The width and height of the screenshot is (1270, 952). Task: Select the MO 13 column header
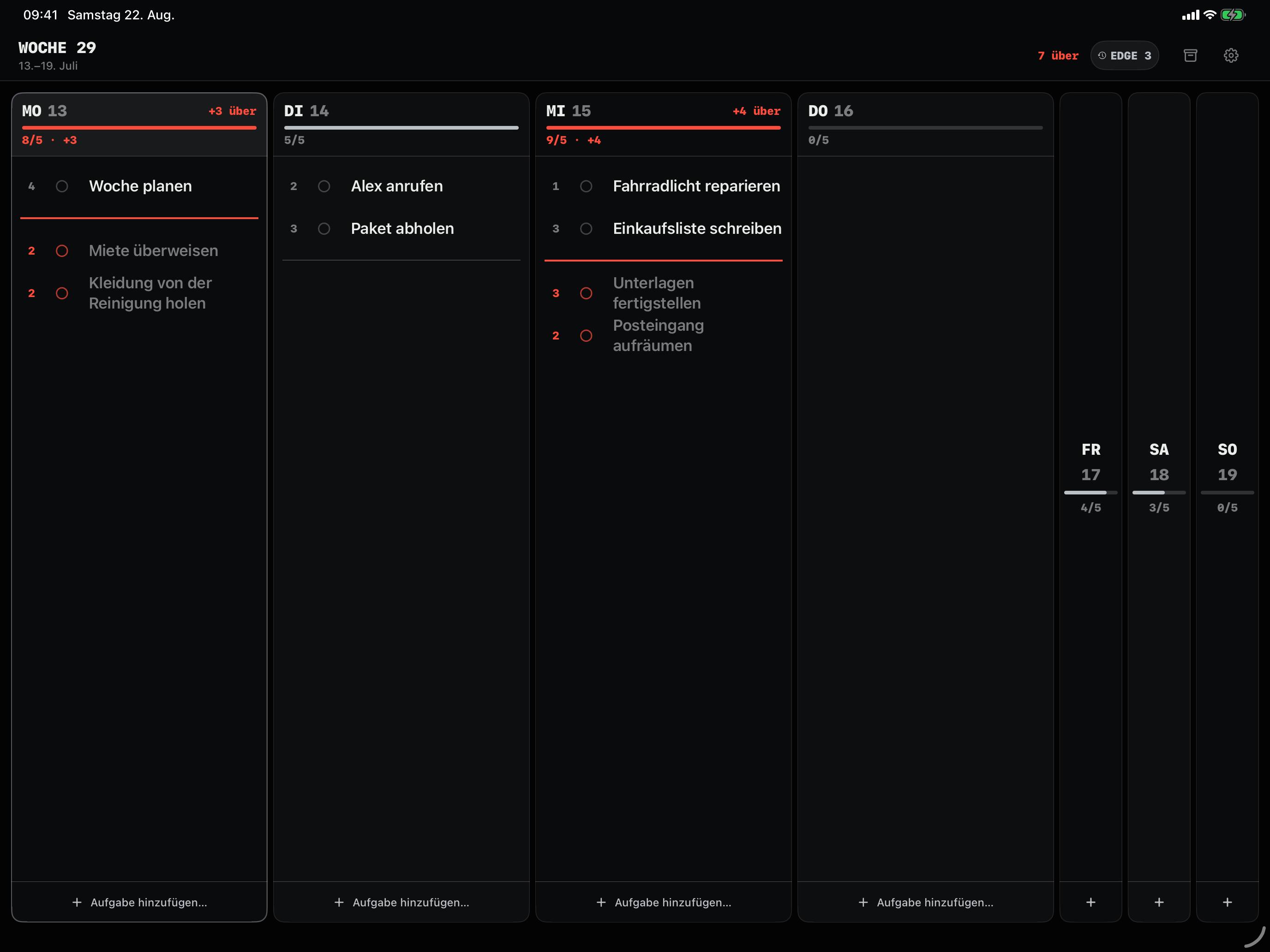139,125
